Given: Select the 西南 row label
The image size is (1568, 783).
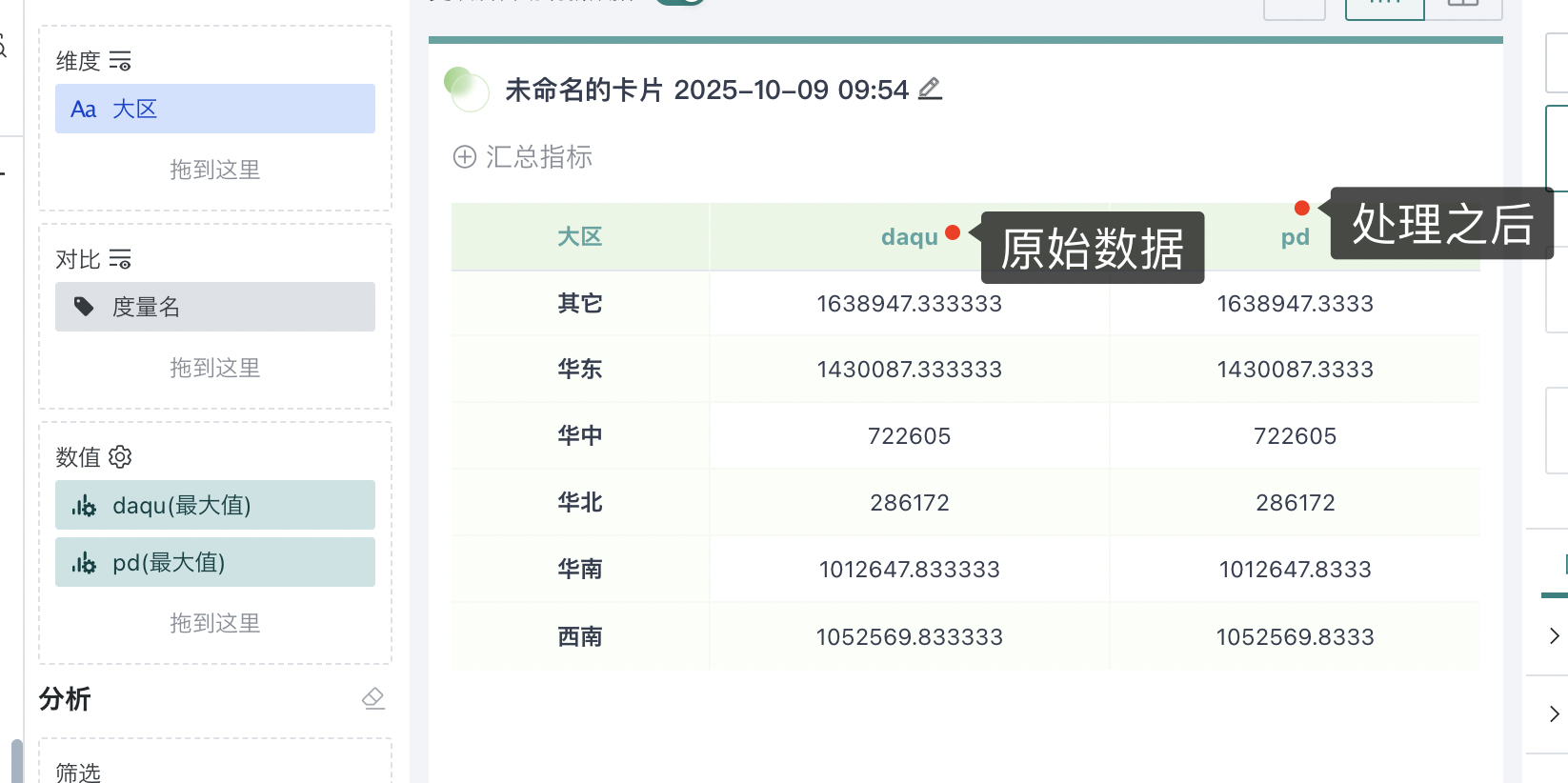Looking at the screenshot, I should click(580, 637).
